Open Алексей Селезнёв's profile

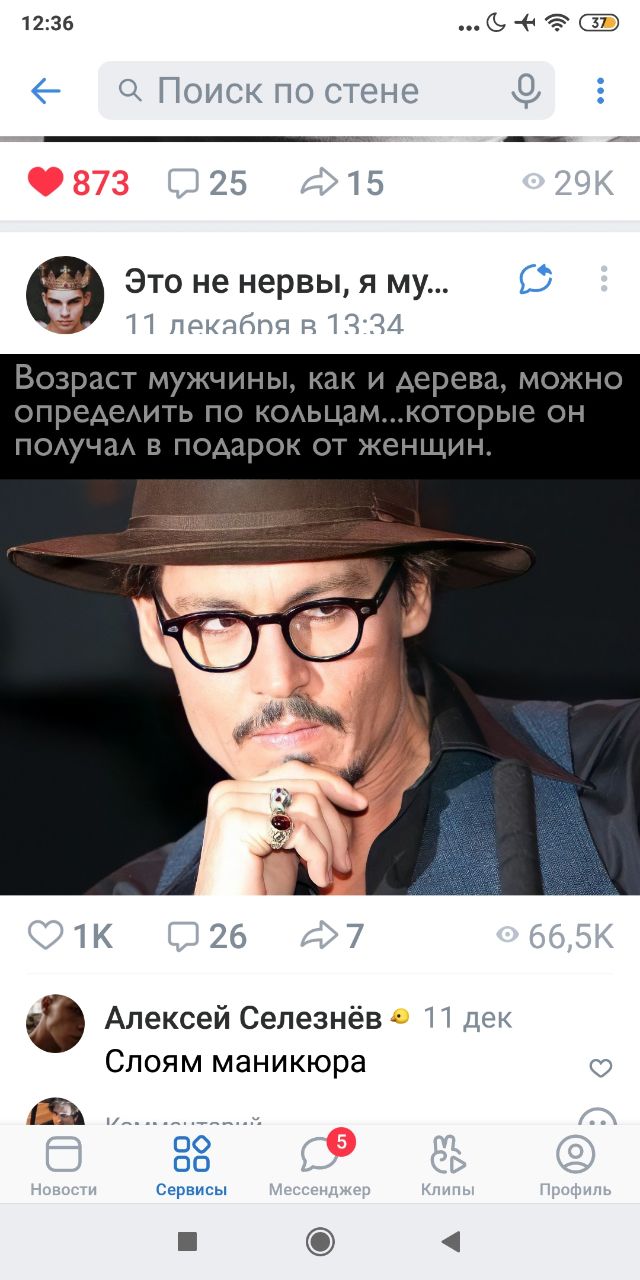point(243,1018)
